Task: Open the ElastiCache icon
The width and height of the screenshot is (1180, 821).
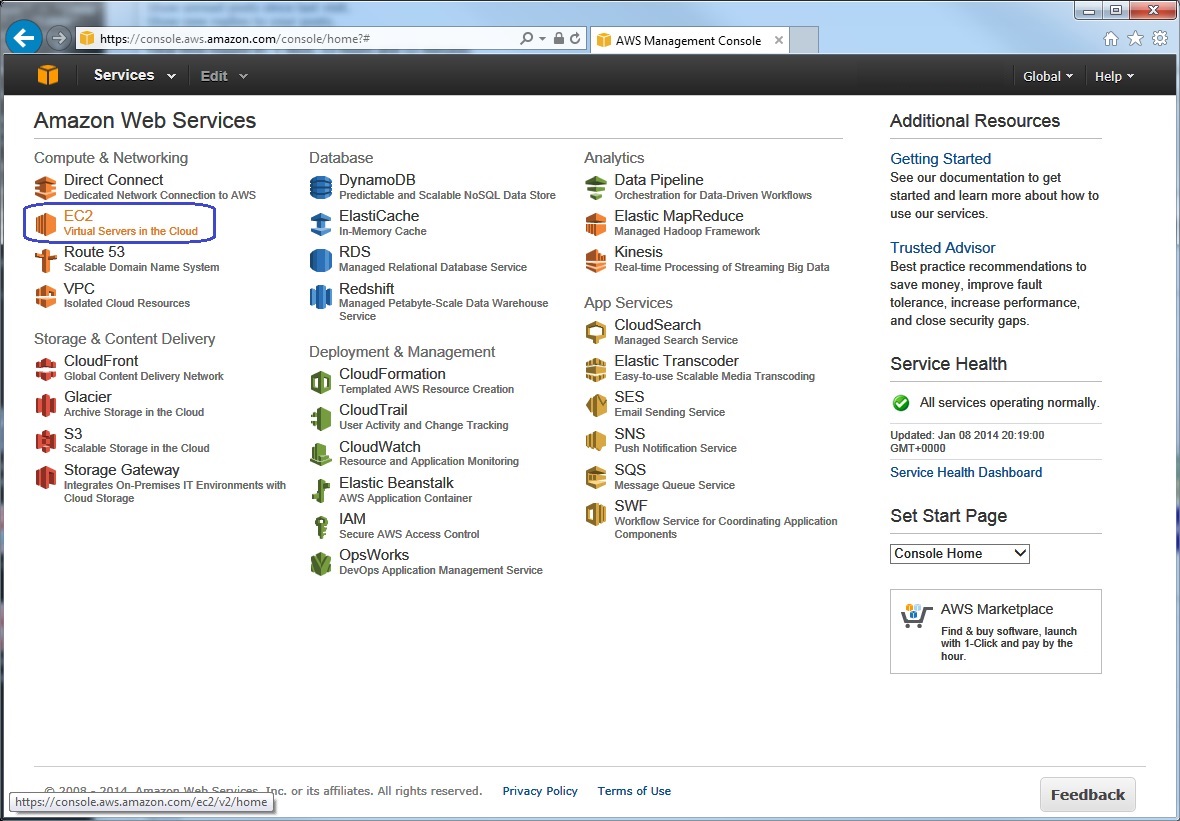Action: coord(321,223)
